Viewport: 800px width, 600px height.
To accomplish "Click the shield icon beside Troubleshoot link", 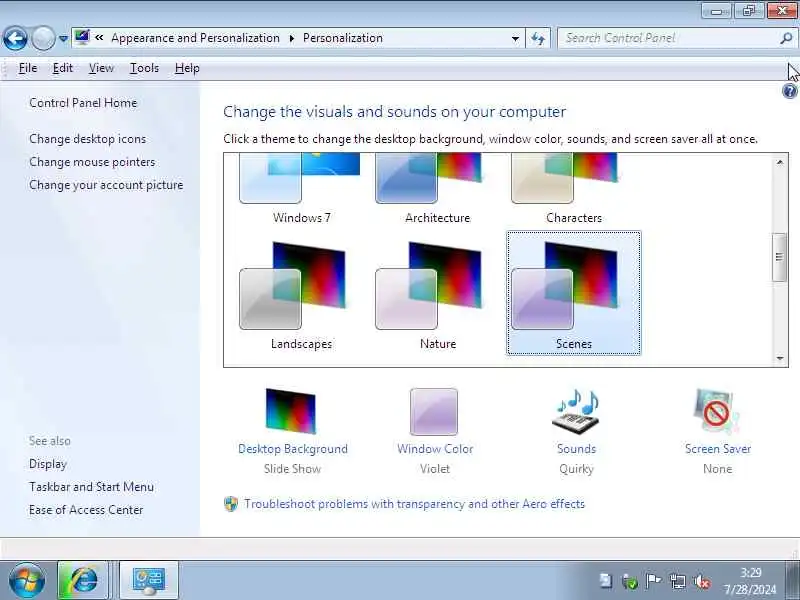I will [x=231, y=504].
